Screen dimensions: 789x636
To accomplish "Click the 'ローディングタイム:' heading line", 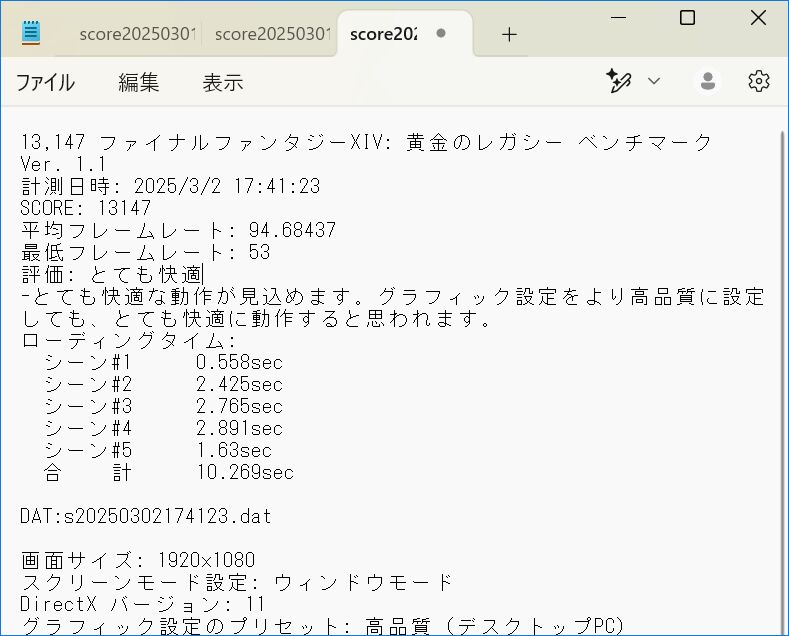I will (128, 341).
